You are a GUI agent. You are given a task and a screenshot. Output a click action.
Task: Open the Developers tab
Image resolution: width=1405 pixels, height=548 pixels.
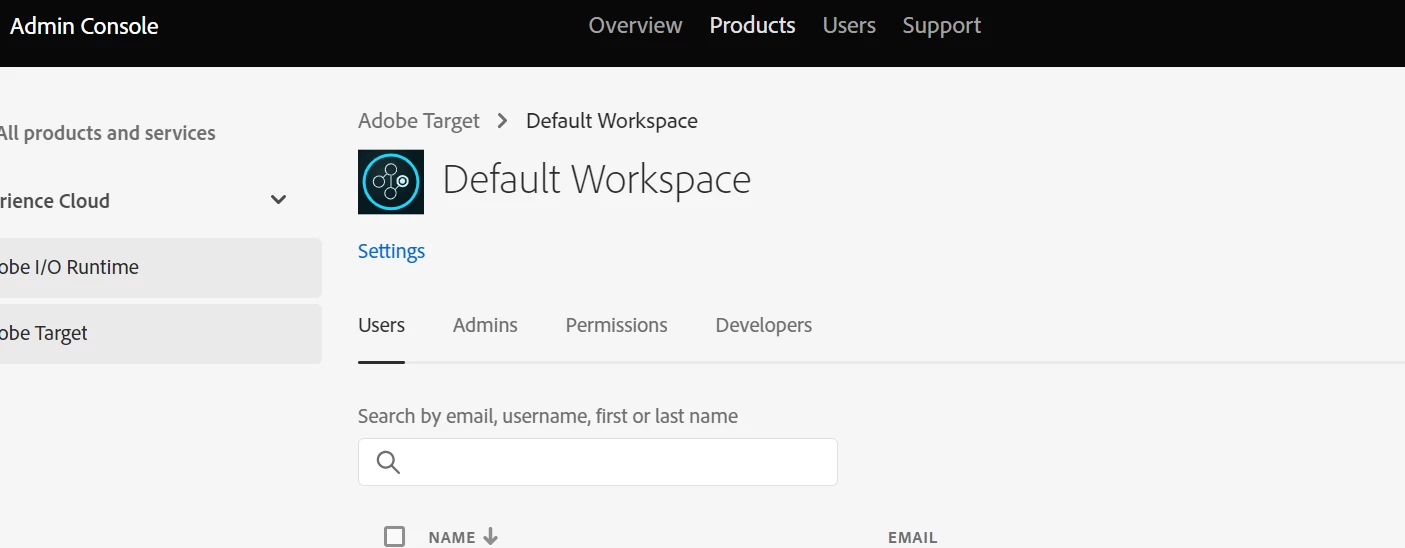point(763,325)
